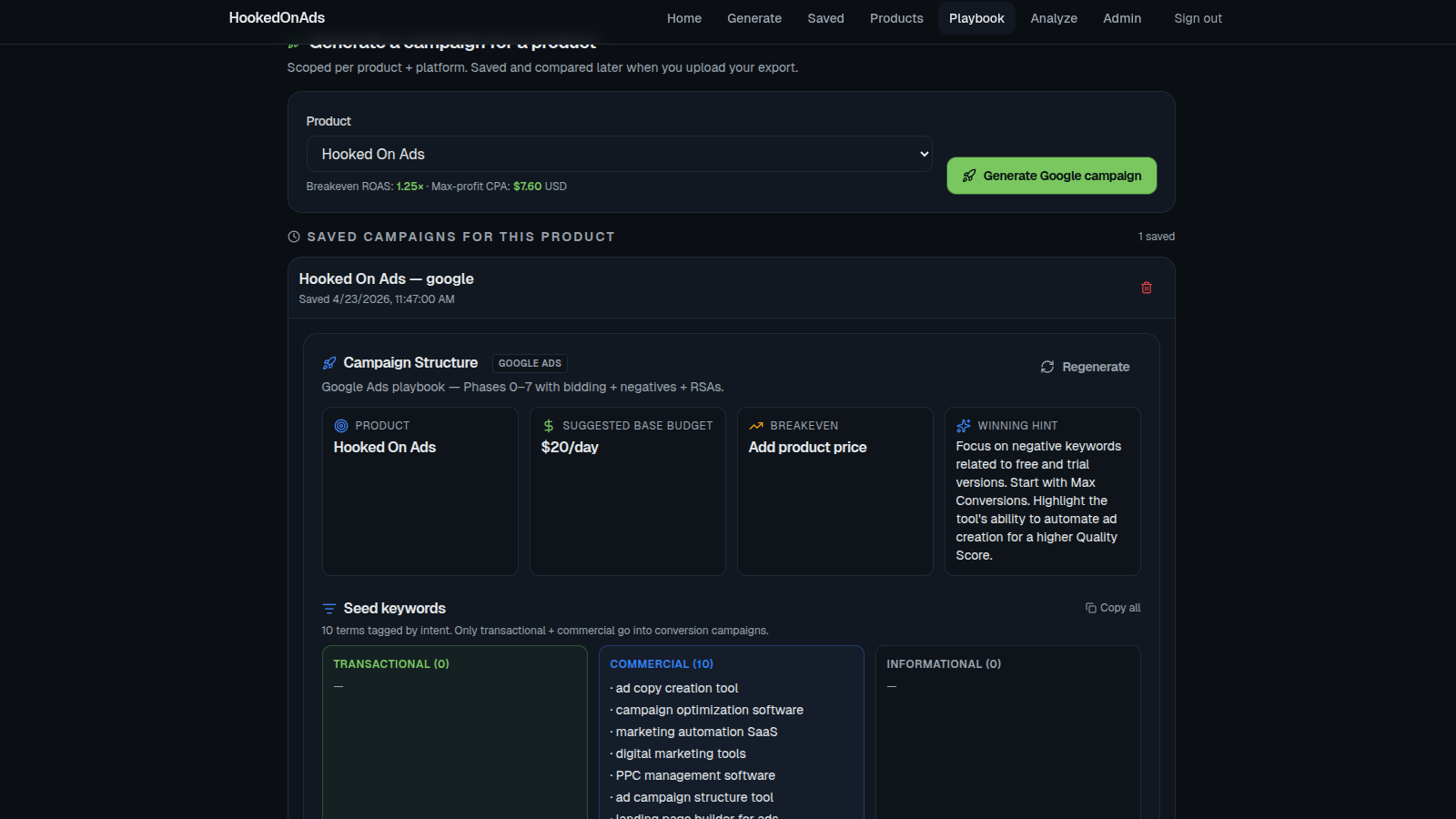
Task: Click Generate Google campaign button
Action: 1052,176
